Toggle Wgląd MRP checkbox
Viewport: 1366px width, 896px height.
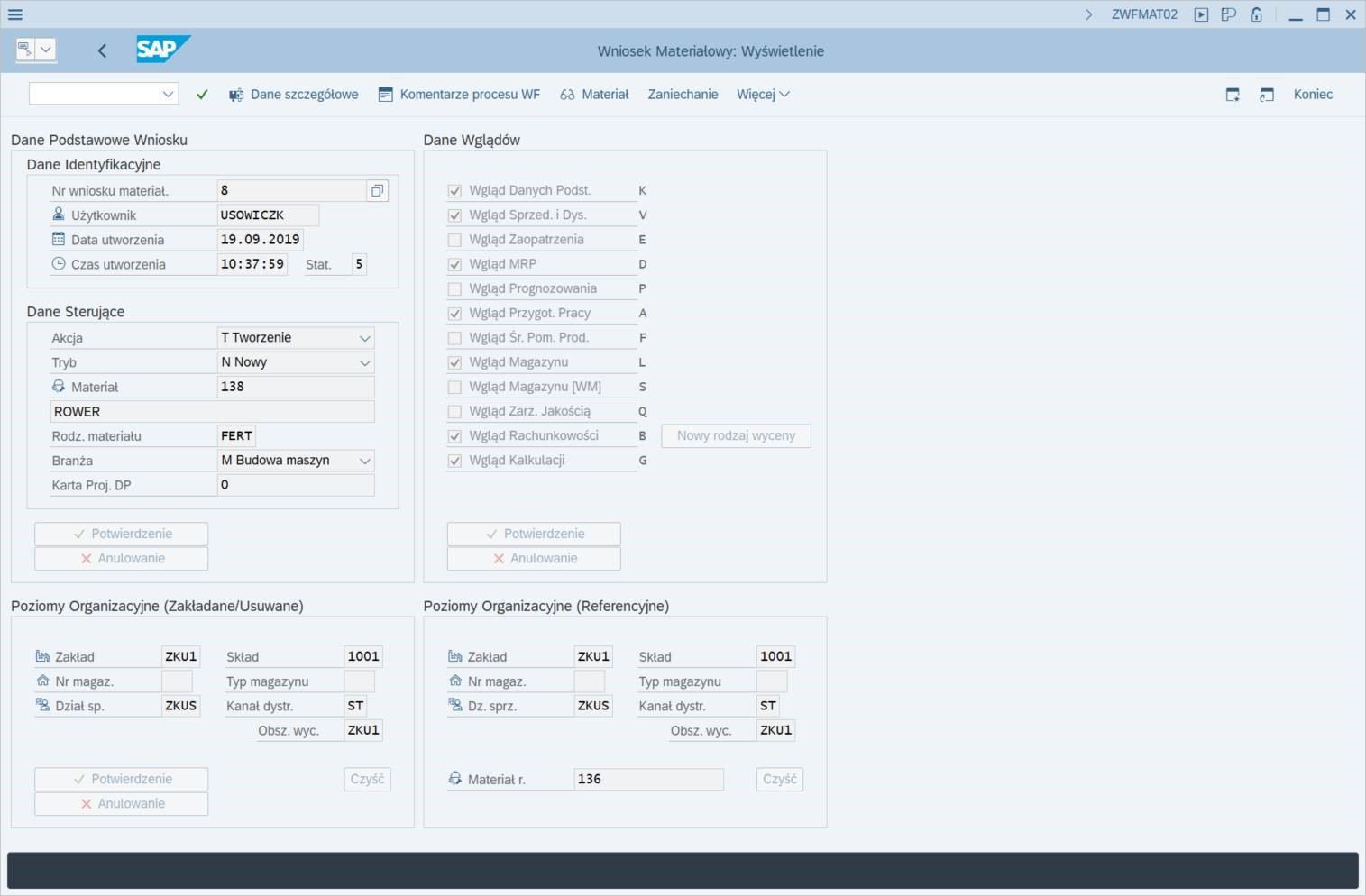[454, 265]
